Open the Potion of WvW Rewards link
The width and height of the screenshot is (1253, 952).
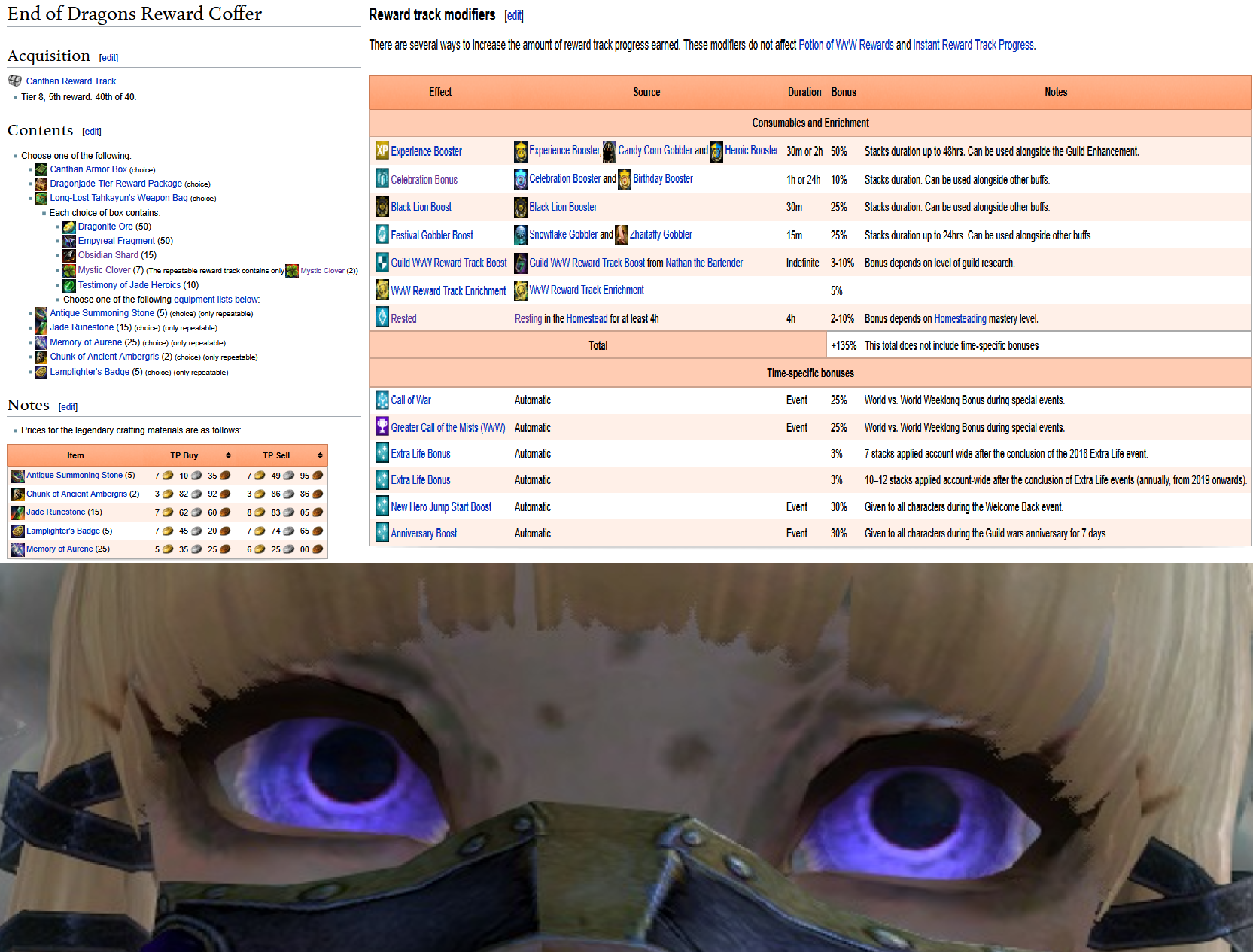pos(846,45)
